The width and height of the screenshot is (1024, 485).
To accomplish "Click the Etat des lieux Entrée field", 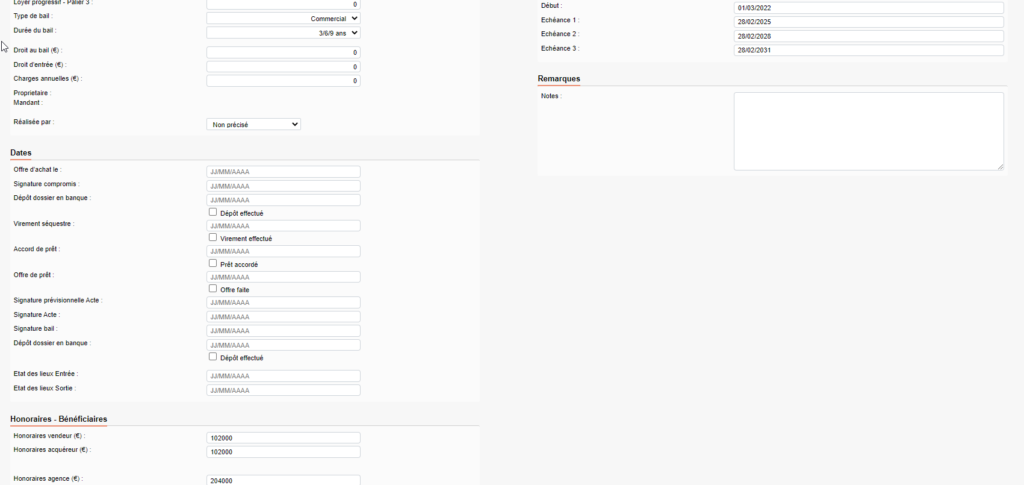I will point(283,376).
